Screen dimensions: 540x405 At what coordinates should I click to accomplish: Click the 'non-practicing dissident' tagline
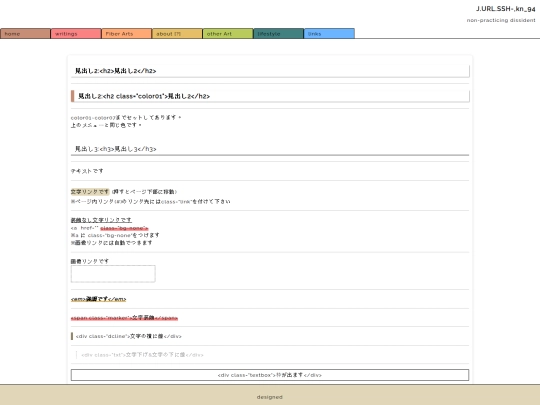coord(501,20)
